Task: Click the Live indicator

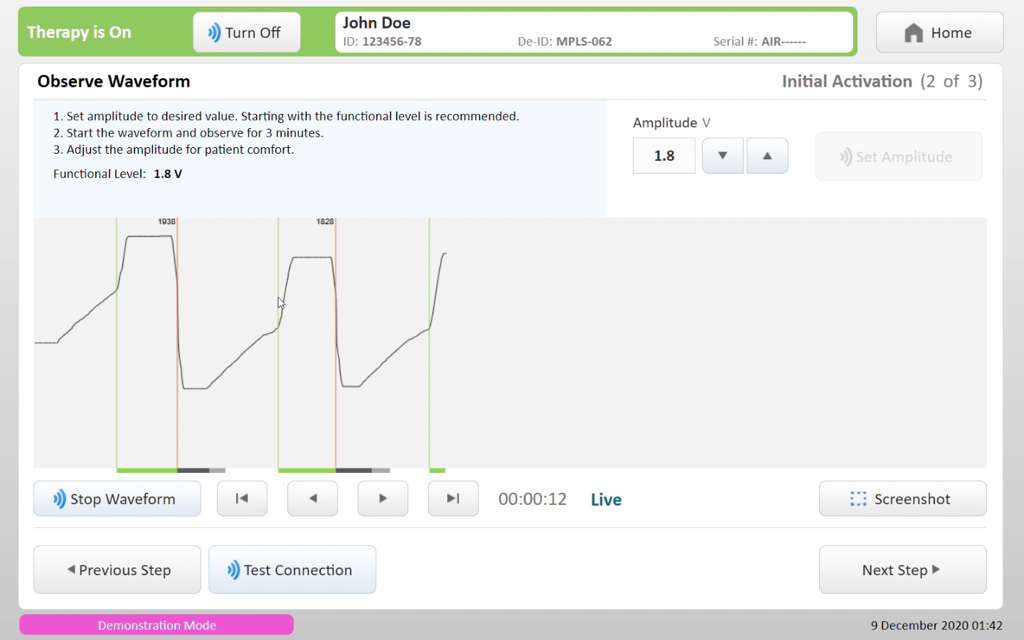Action: click(x=606, y=500)
